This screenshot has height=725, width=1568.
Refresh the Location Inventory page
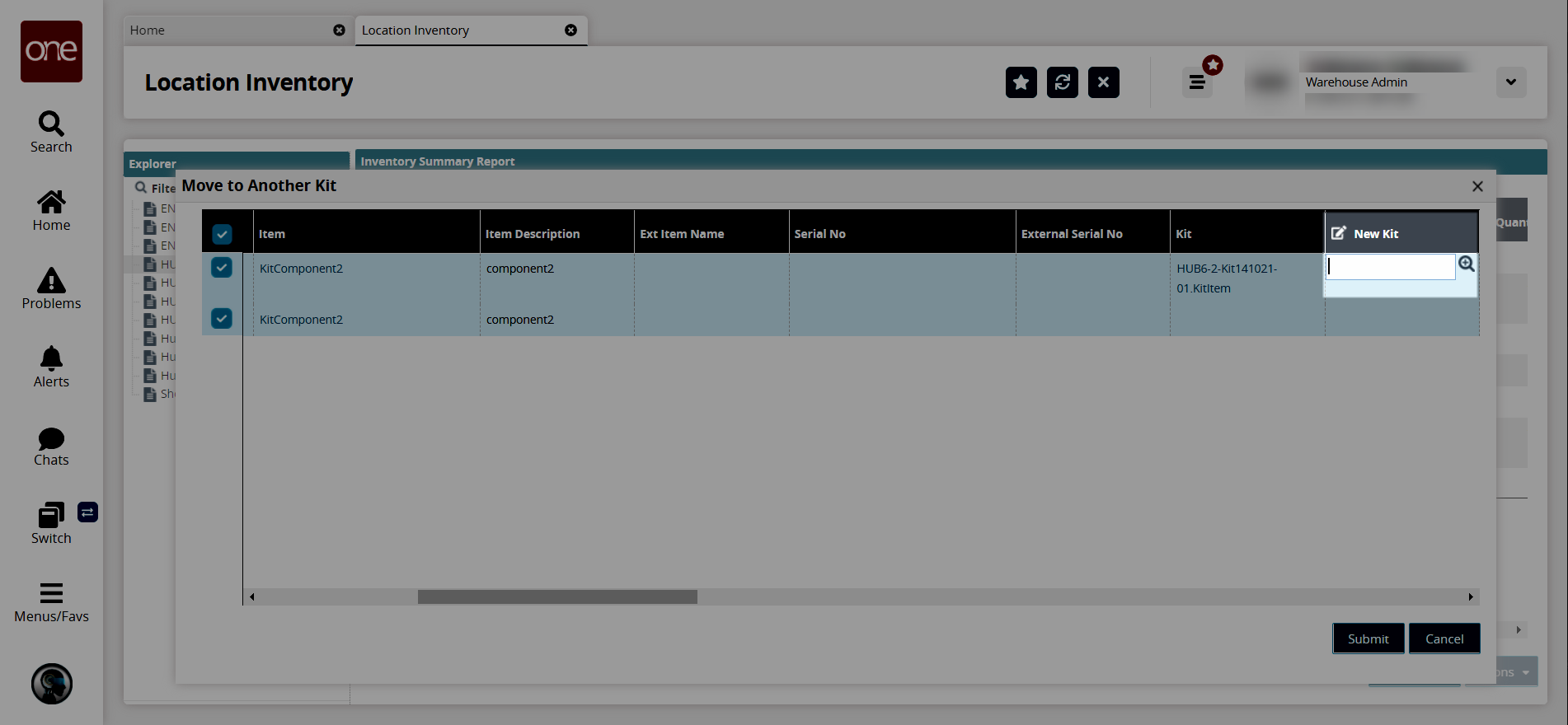[1063, 82]
